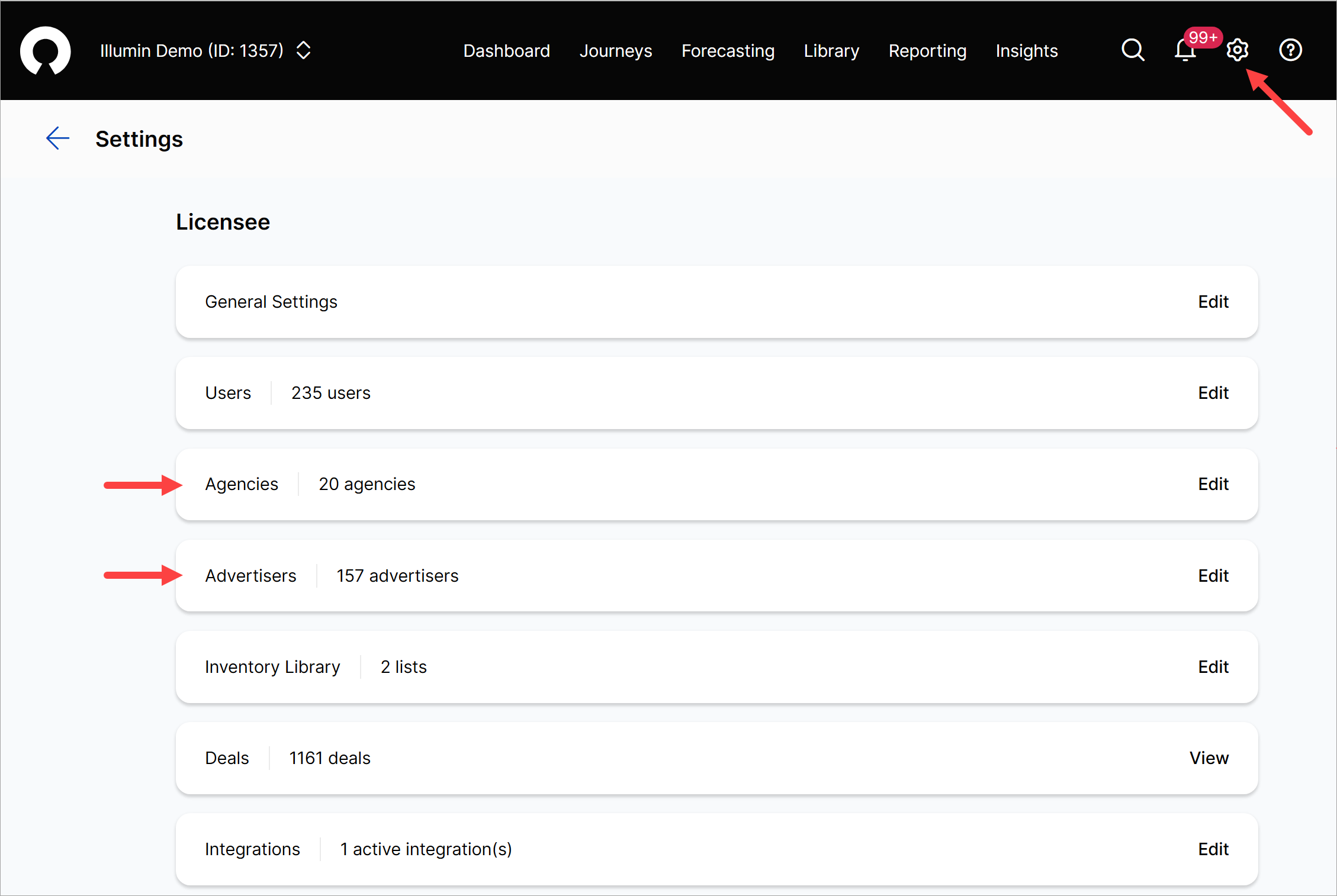Open the search magnifier icon
Screen dimensions: 1337x896
point(1132,50)
